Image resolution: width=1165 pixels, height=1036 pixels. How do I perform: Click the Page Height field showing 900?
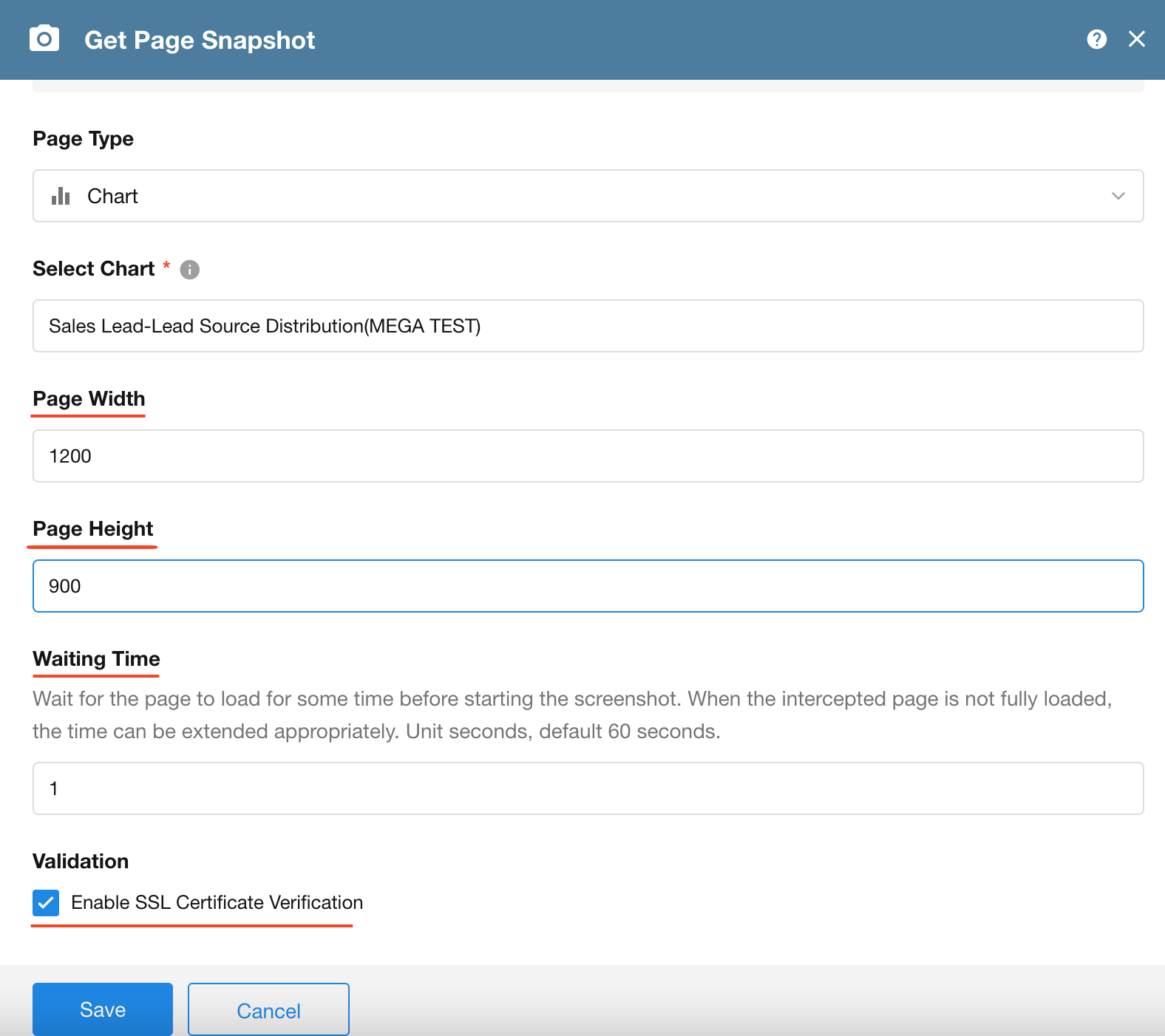click(x=588, y=586)
